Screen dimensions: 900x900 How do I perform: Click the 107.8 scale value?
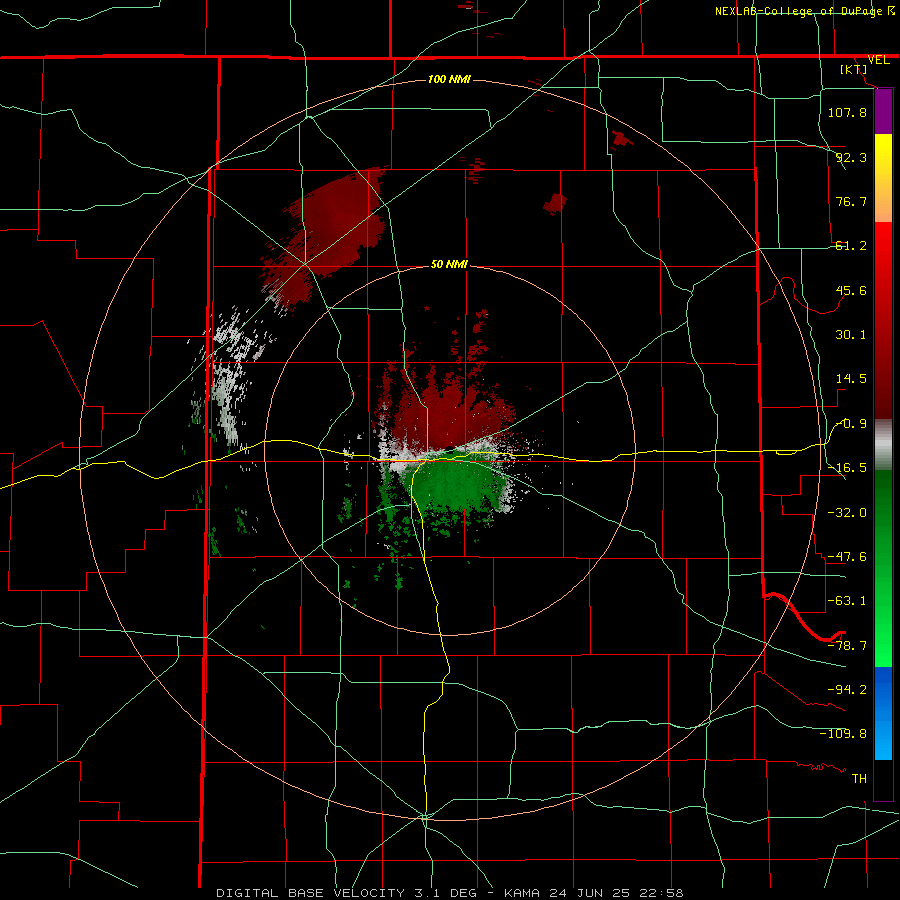click(847, 112)
